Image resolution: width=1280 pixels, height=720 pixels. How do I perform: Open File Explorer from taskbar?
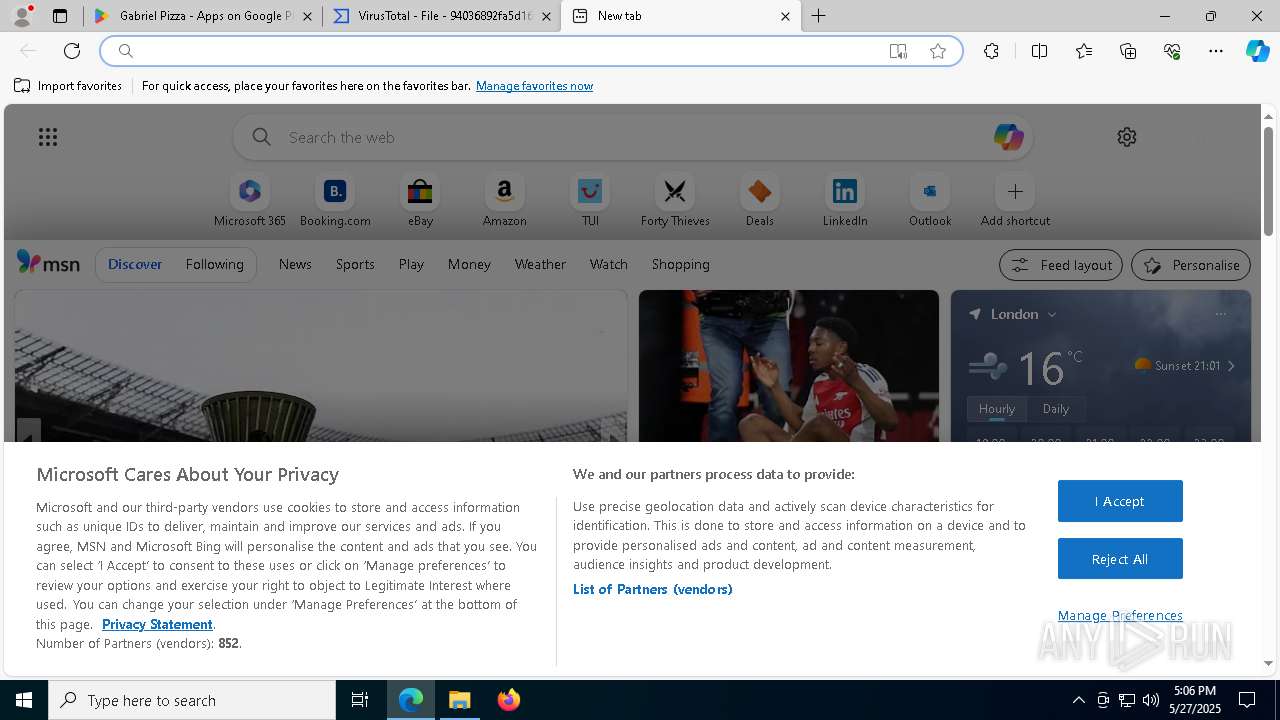tap(460, 700)
